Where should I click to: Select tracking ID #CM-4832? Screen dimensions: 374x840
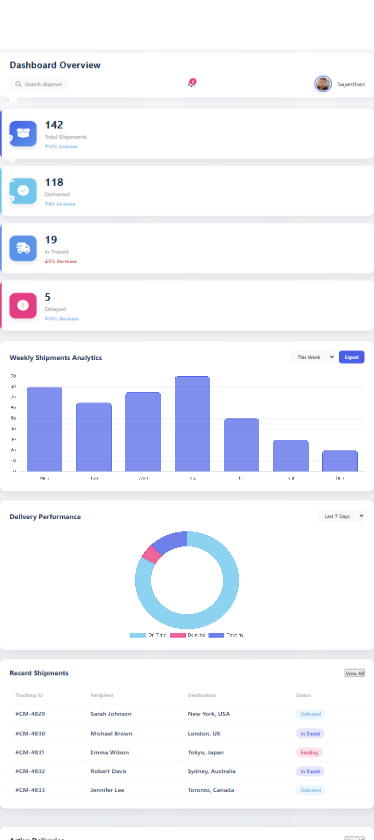[x=30, y=771]
